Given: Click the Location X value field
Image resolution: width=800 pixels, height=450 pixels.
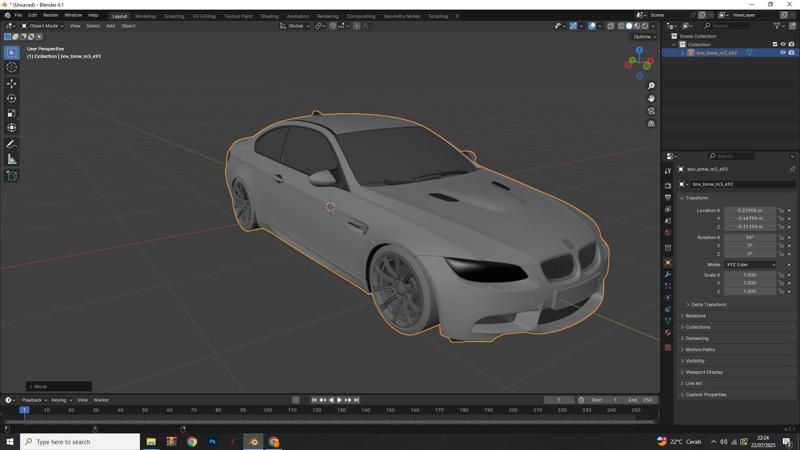Looking at the screenshot, I should 750,210.
